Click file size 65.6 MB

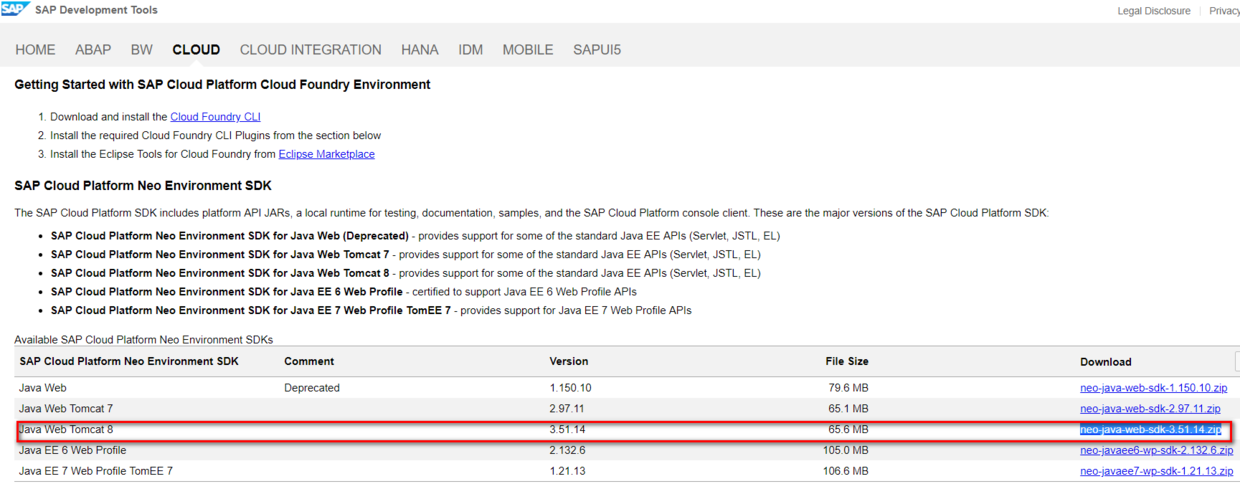coord(847,430)
